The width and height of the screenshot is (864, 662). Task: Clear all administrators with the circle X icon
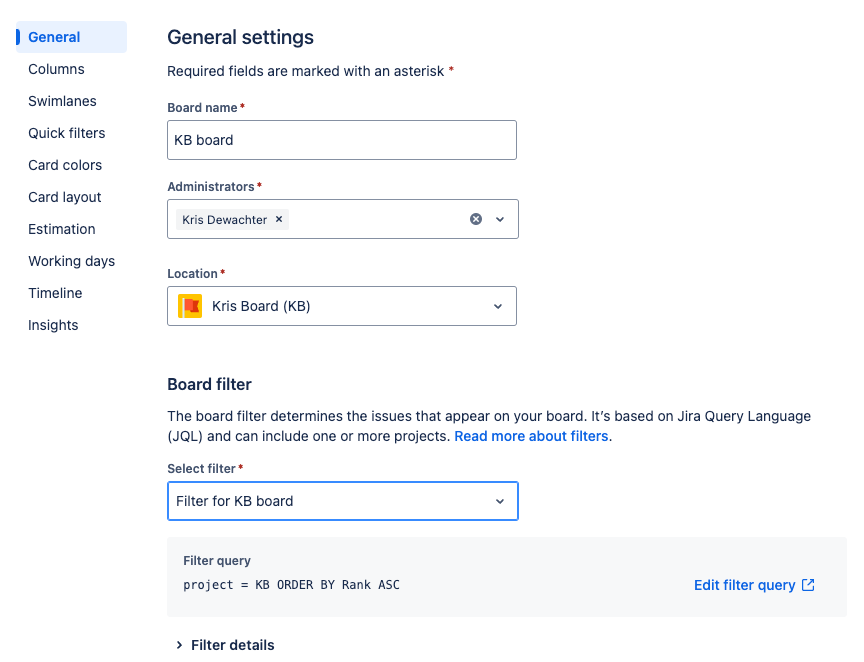[x=476, y=219]
